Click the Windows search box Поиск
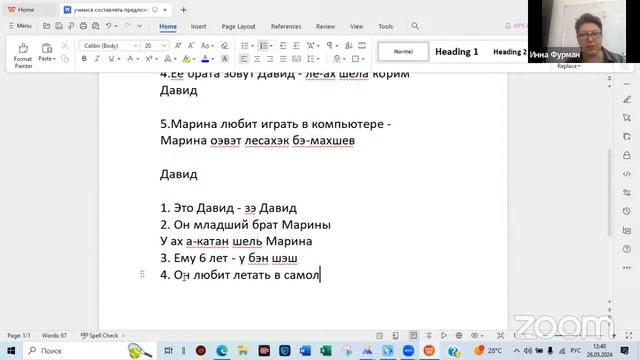This screenshot has height=360, width=640. 90,351
